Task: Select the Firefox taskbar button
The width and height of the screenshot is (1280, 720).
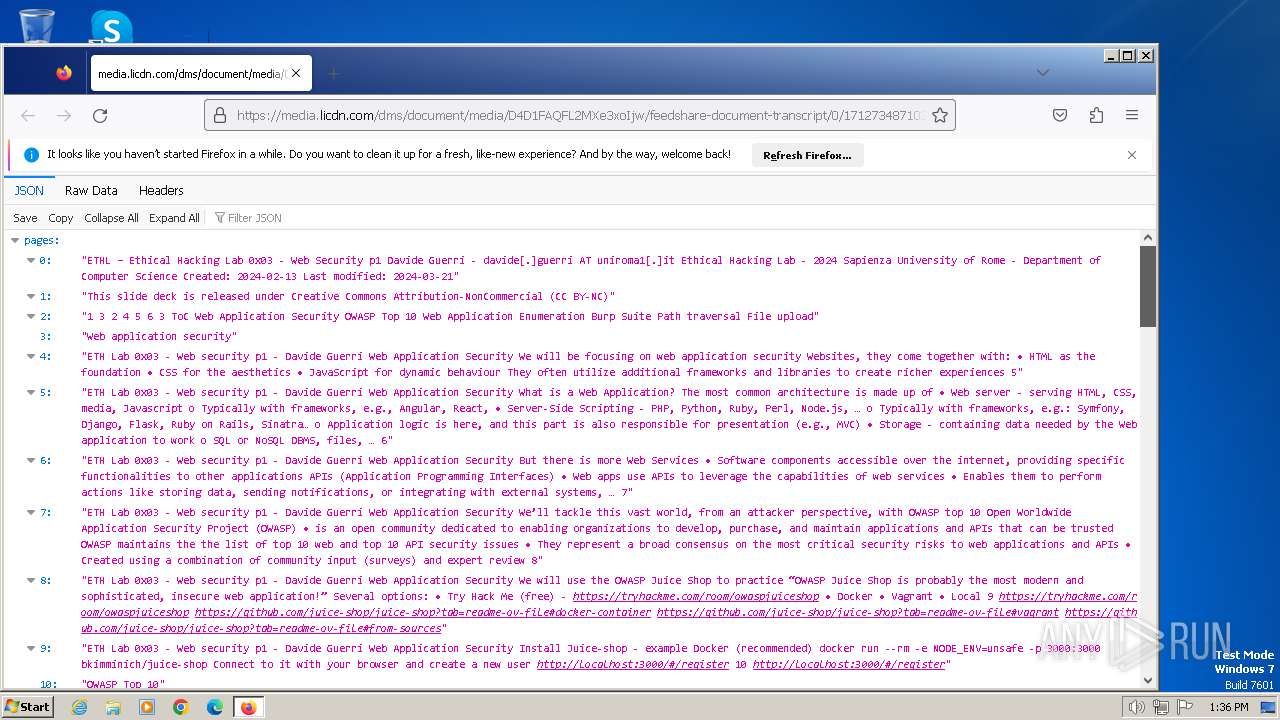Action: click(x=248, y=707)
